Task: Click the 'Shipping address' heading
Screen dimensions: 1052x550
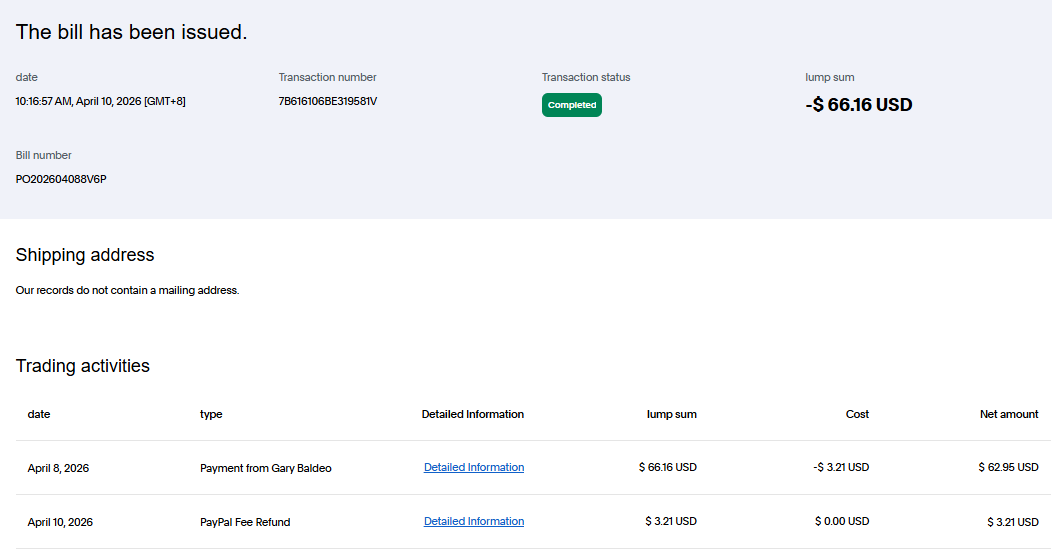Action: coord(85,255)
